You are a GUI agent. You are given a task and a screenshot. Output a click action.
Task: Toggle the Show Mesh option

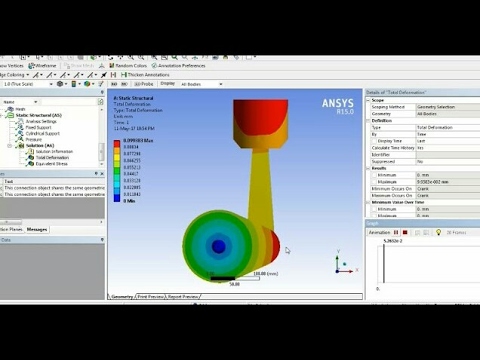79,66
